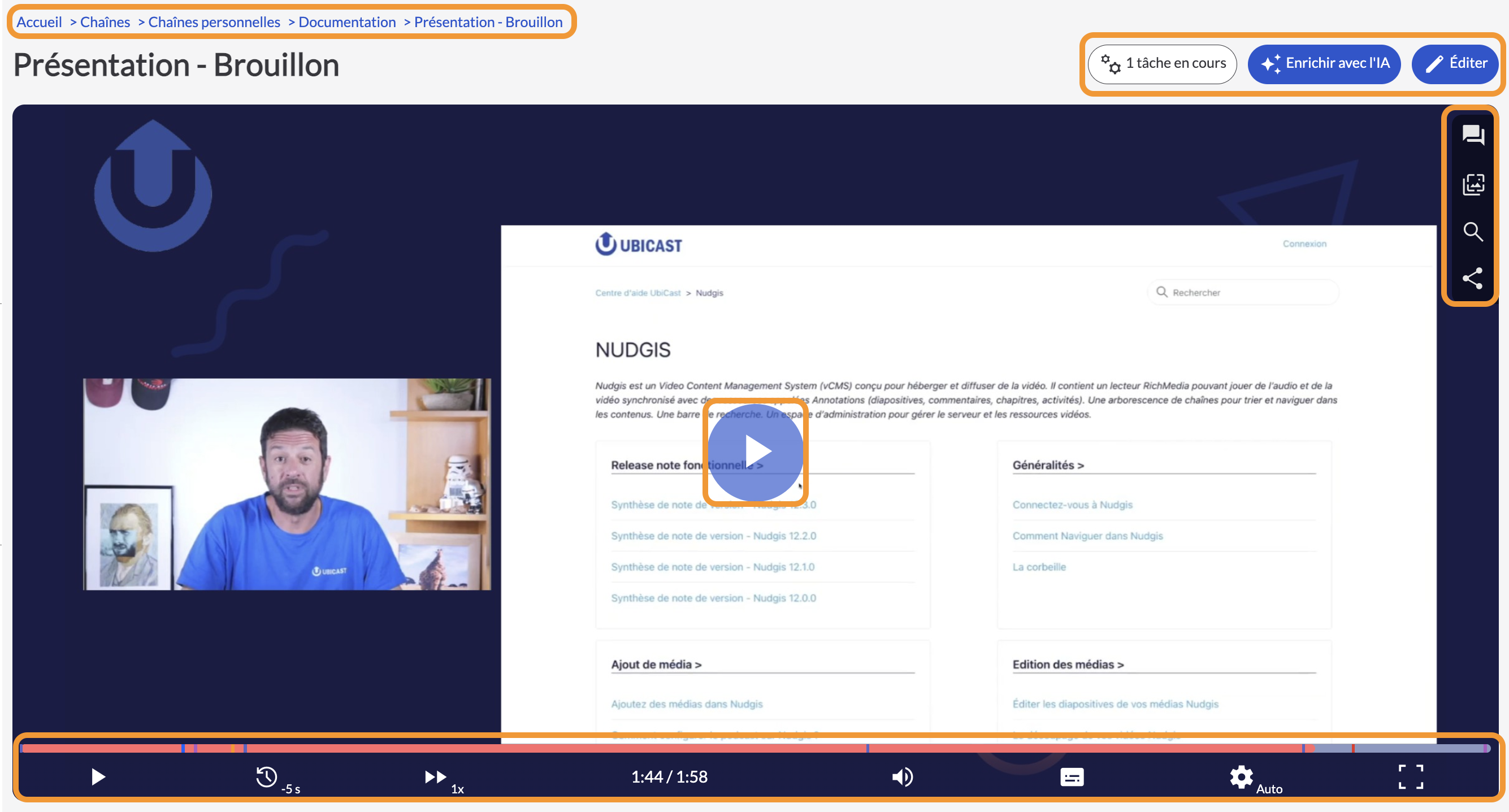1509x812 pixels.
Task: Click 'La corbeille' in slide
Action: (x=1039, y=567)
